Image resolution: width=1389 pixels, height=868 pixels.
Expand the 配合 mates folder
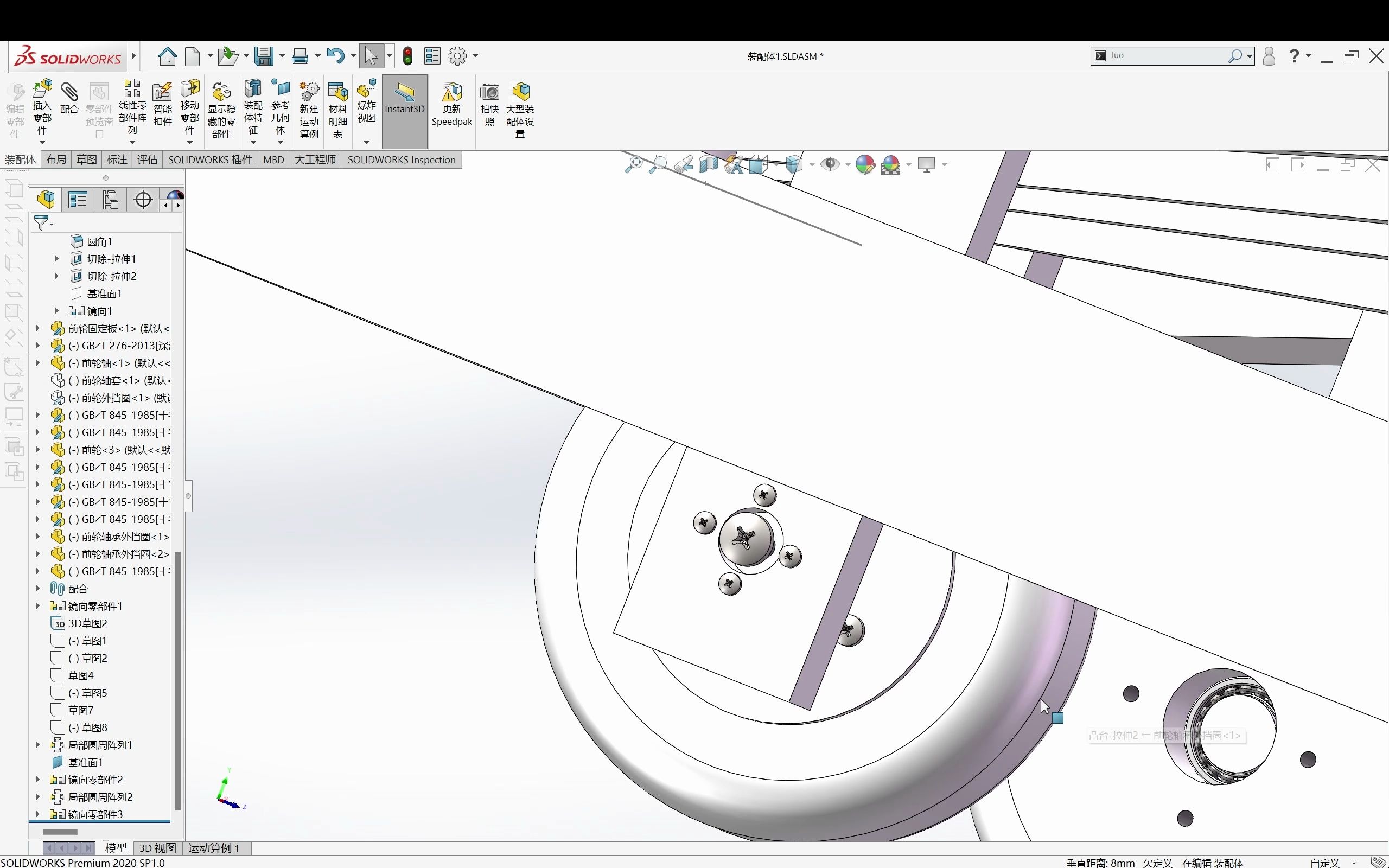[x=38, y=589]
